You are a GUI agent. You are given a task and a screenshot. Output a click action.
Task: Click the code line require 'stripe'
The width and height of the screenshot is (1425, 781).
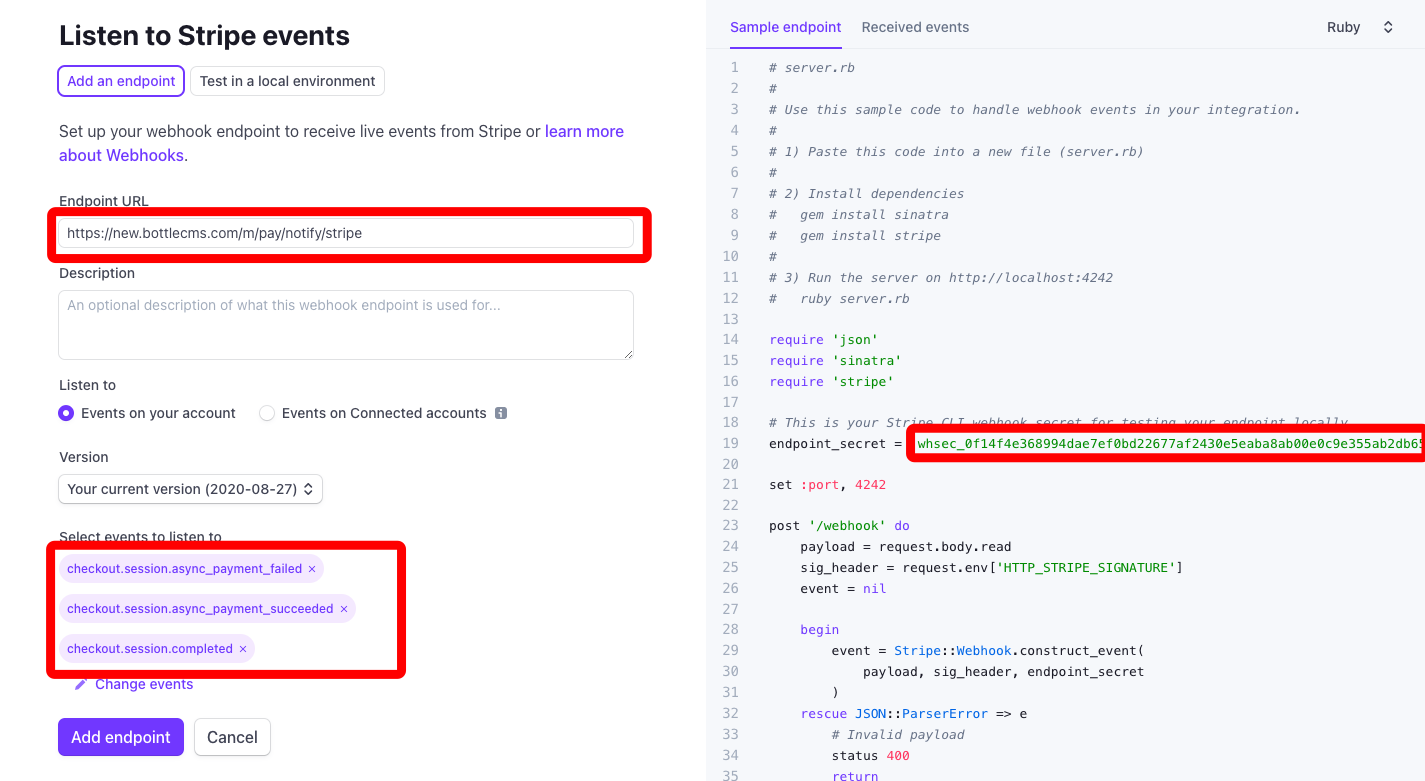click(x=831, y=381)
